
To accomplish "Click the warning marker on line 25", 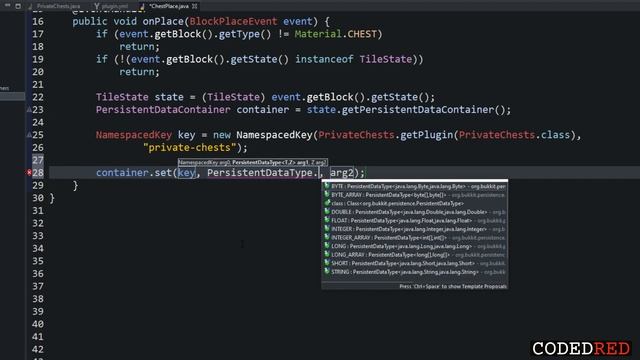I will click(29, 135).
